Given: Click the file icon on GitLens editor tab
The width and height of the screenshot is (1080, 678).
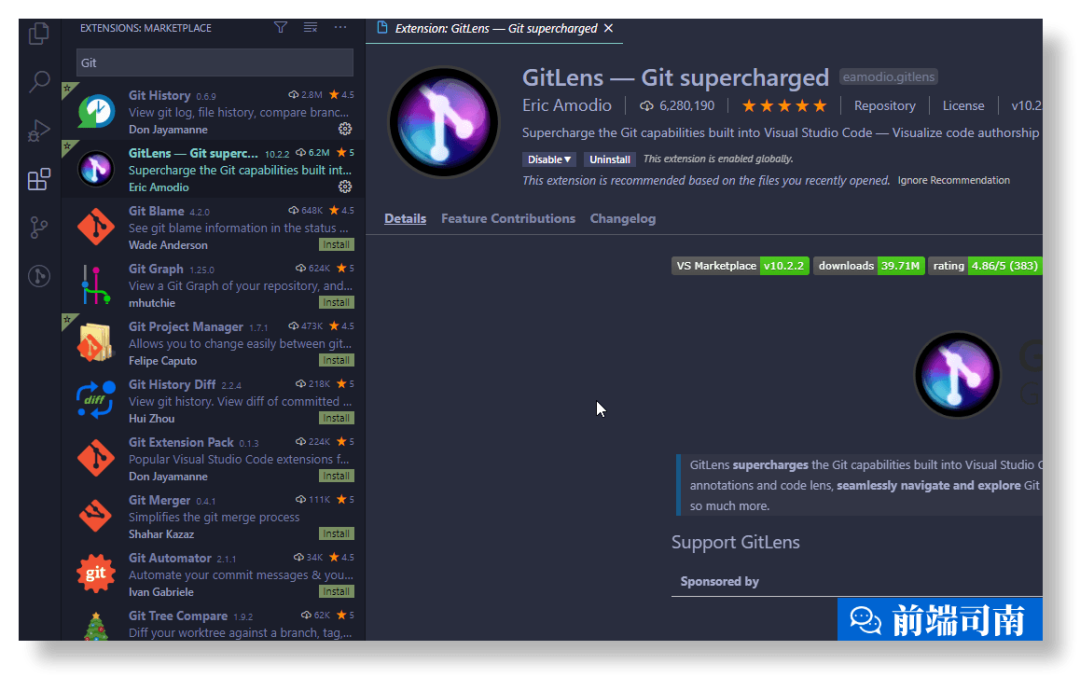Looking at the screenshot, I should click(382, 28).
